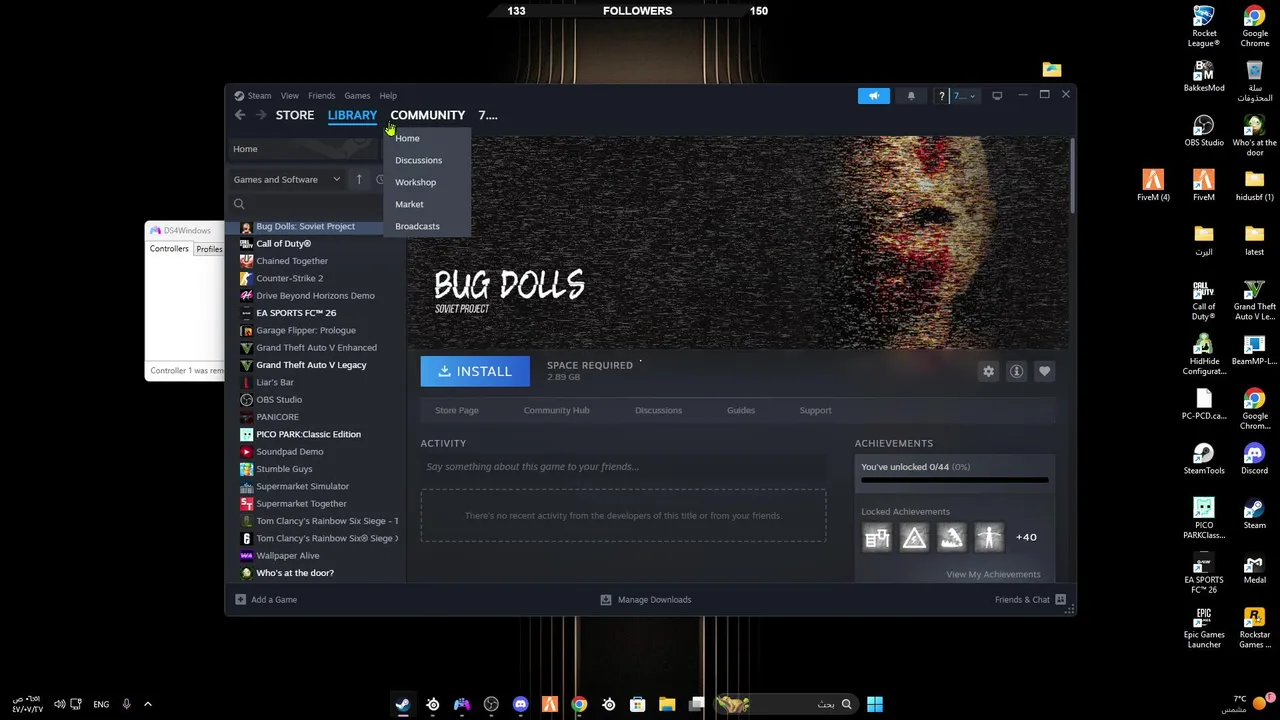Click the second locked achievement icon
This screenshot has height=720, width=1280.
click(x=914, y=538)
